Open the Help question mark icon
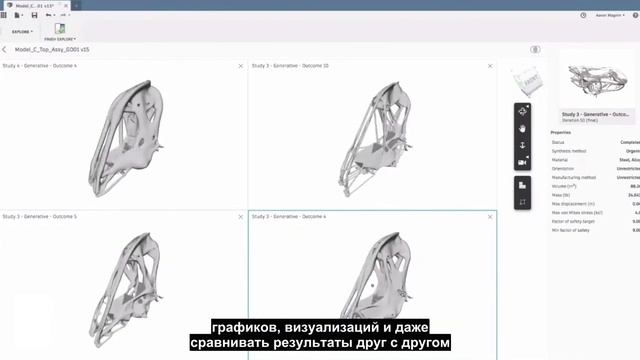This screenshot has width=640, height=360. [x=636, y=15]
